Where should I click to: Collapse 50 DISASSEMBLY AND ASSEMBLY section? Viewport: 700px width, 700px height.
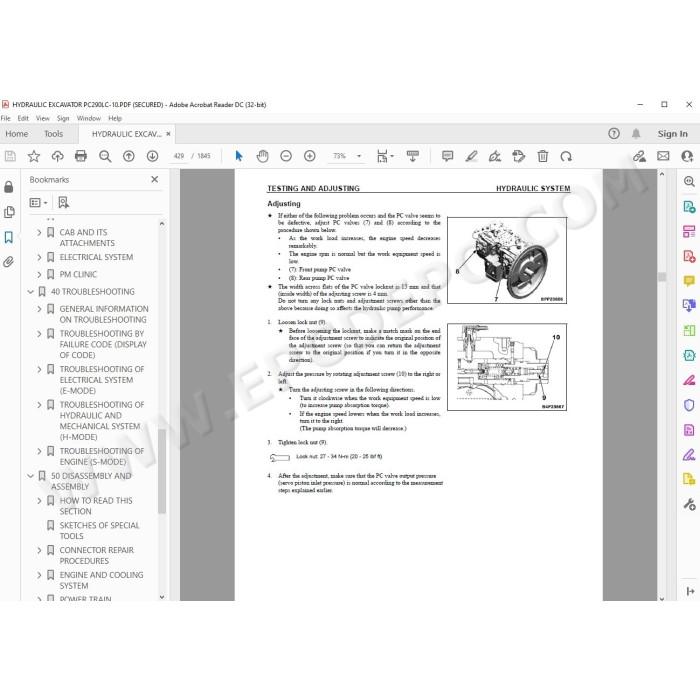pos(30,476)
